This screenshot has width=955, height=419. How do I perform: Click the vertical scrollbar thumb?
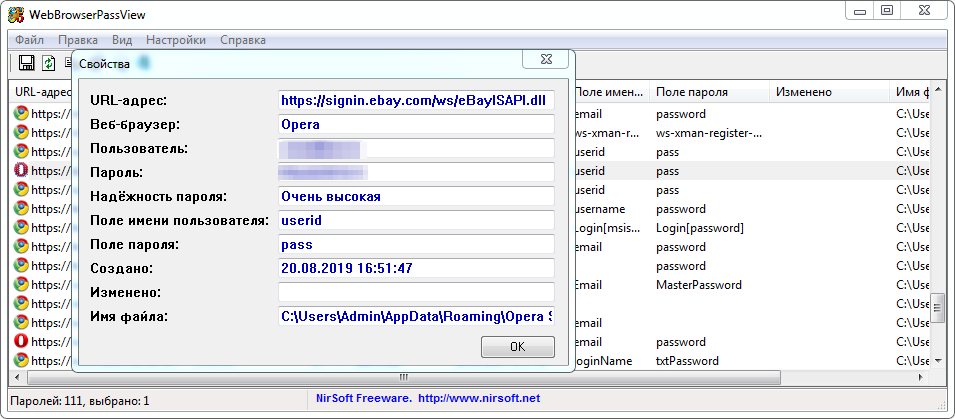point(937,308)
